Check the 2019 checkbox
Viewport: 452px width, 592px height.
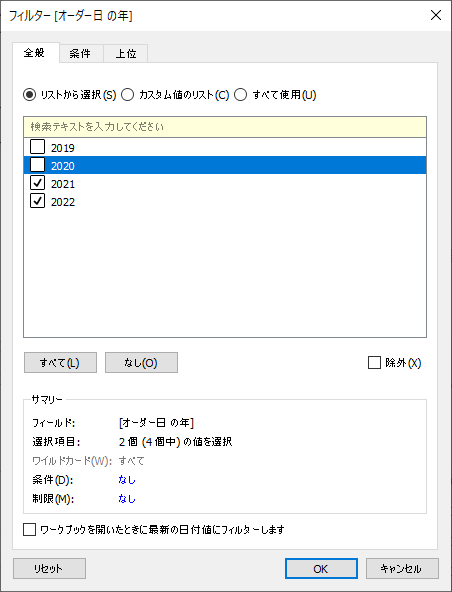[37, 147]
